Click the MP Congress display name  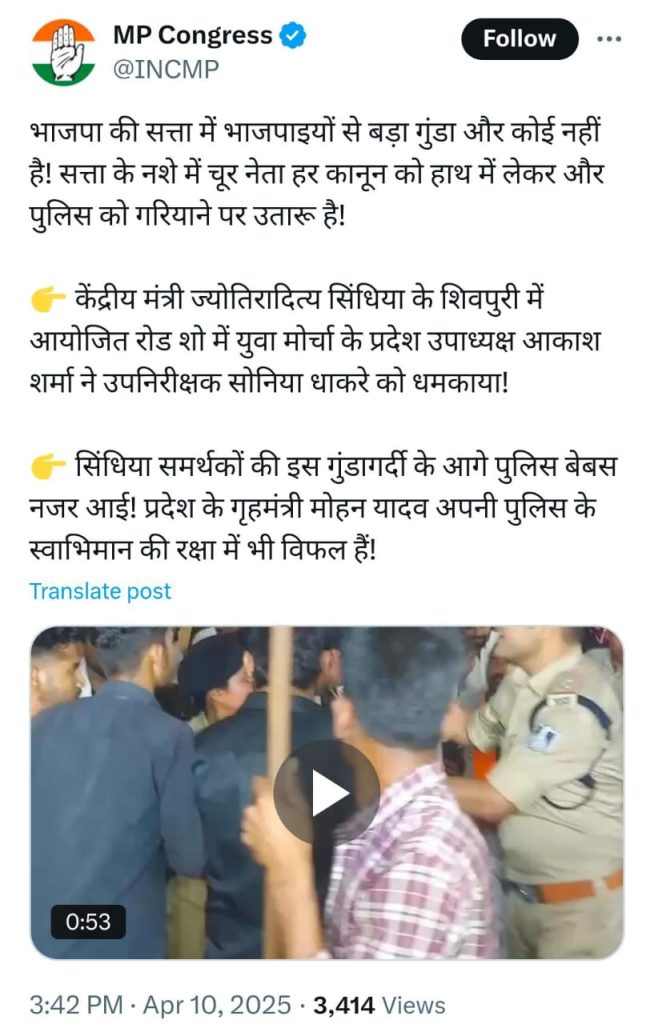tap(193, 35)
